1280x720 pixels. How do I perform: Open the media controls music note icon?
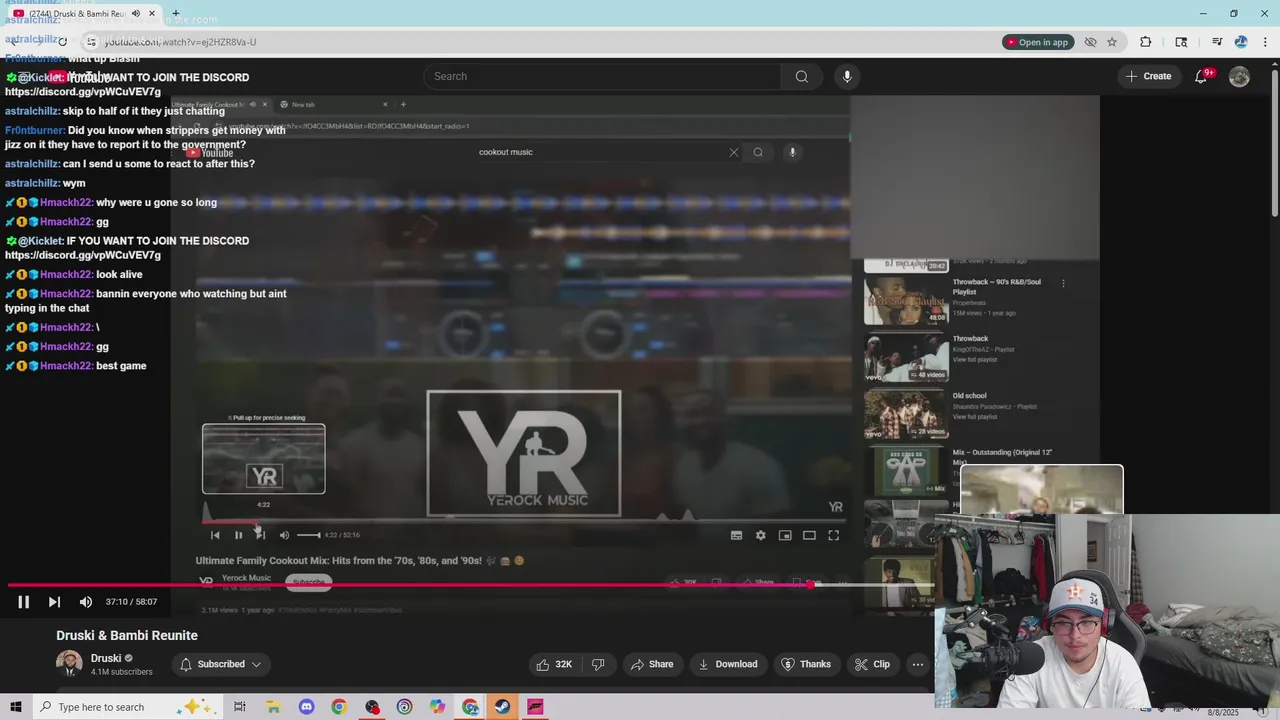click(1217, 42)
